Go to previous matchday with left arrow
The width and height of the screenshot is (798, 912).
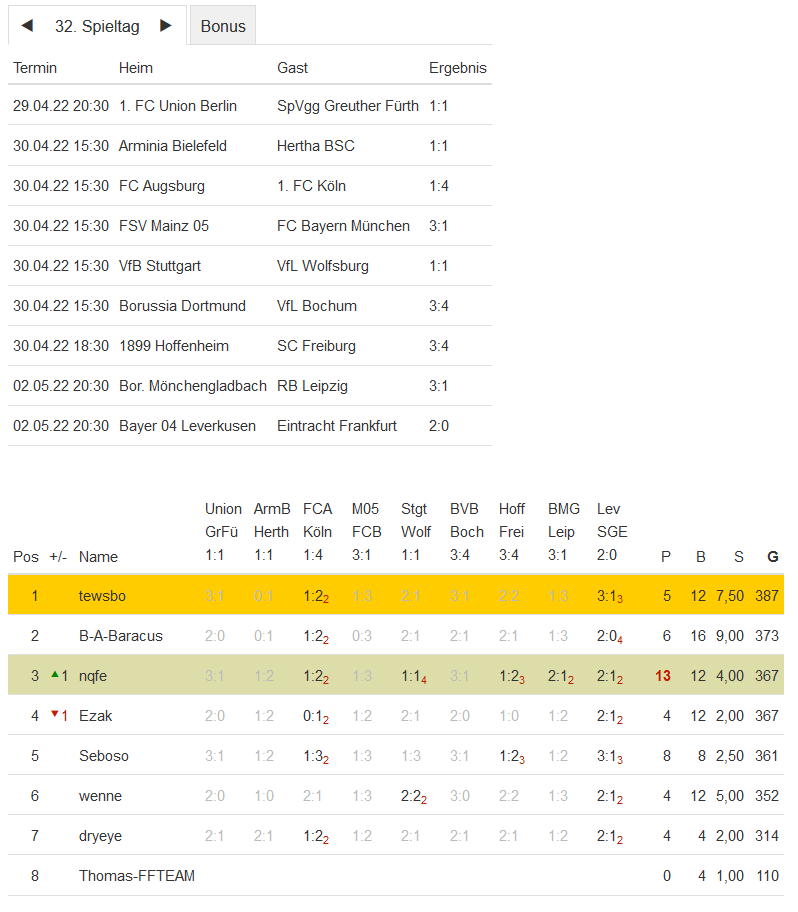point(27,26)
